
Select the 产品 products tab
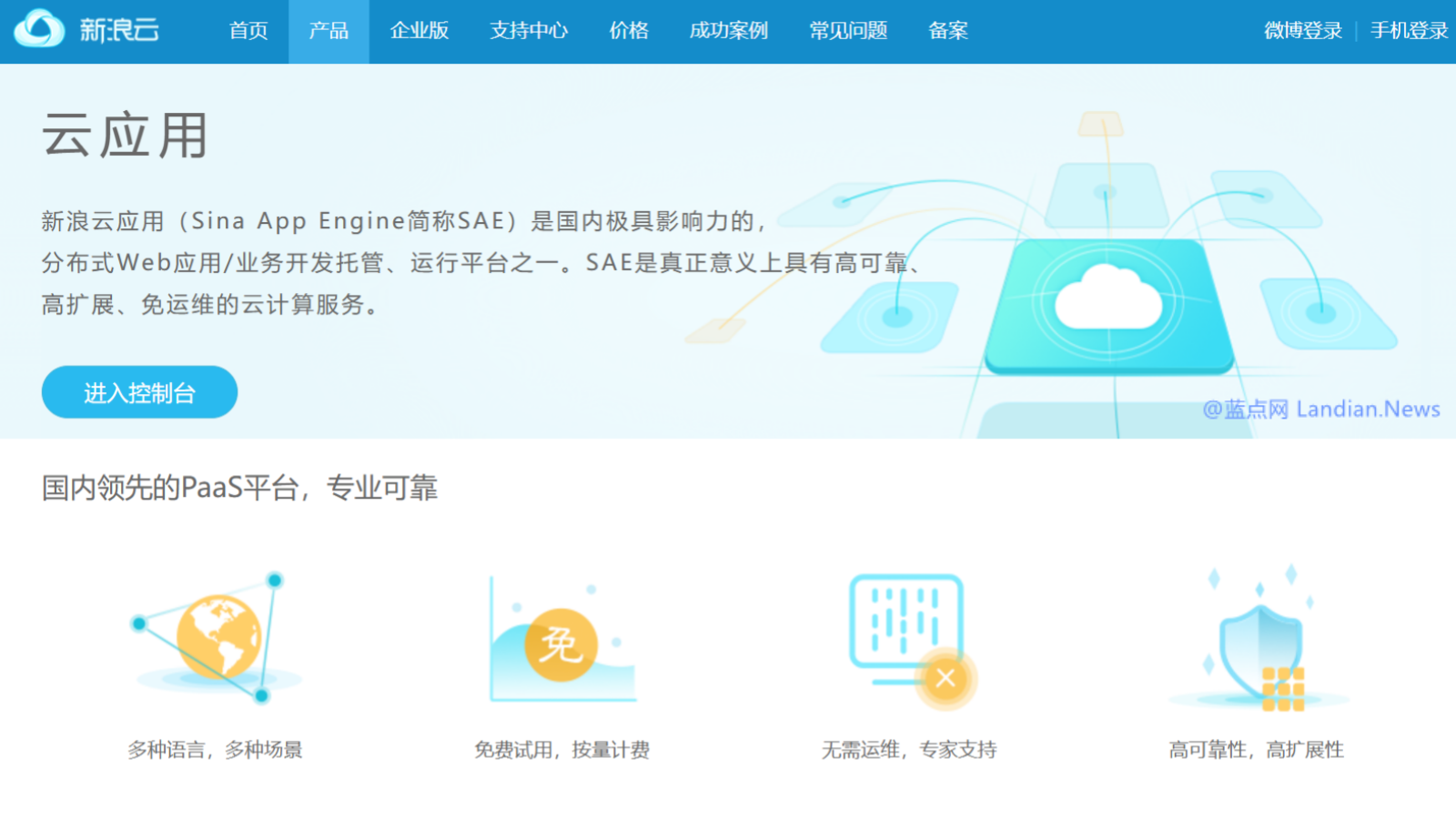(x=329, y=31)
